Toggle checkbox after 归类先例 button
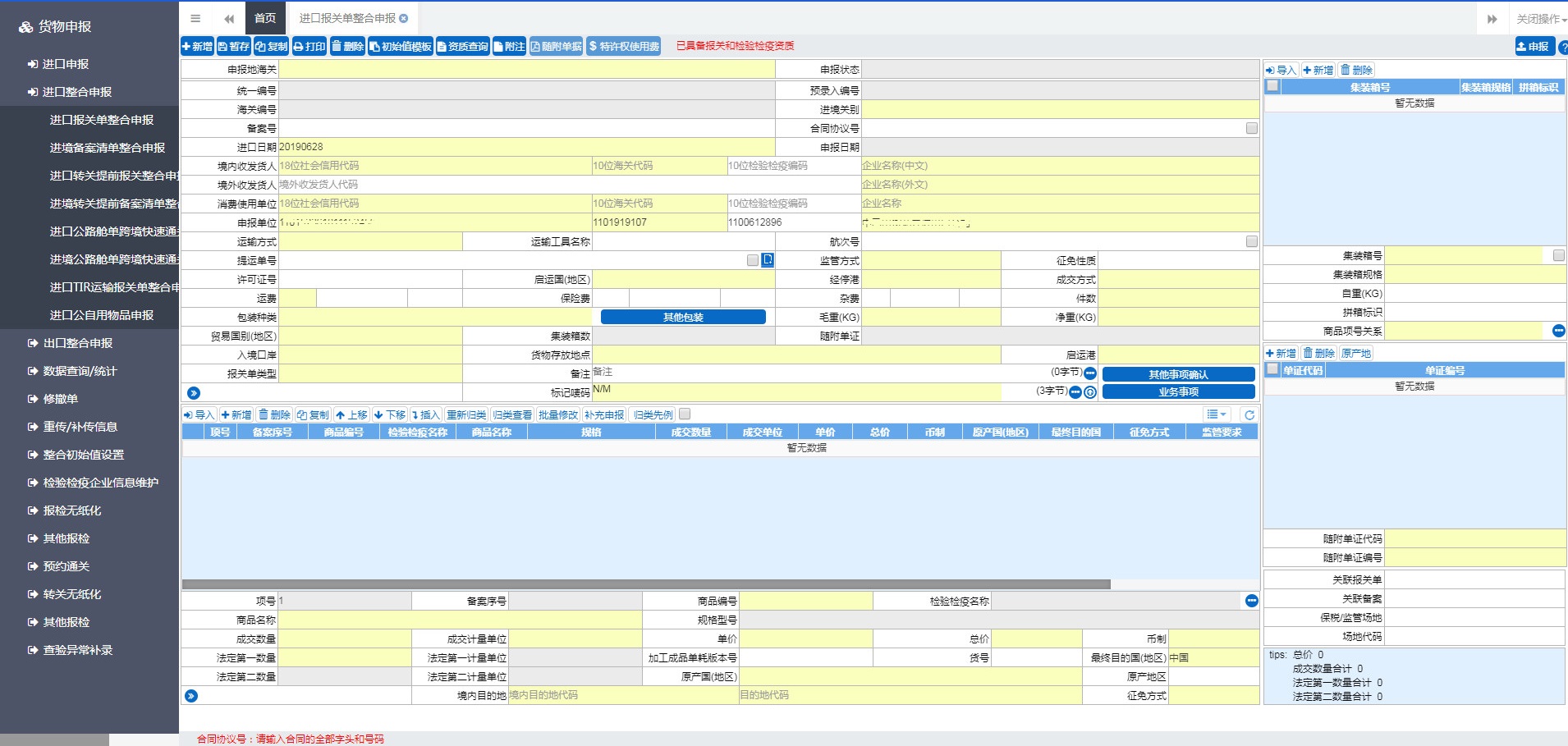 point(685,414)
